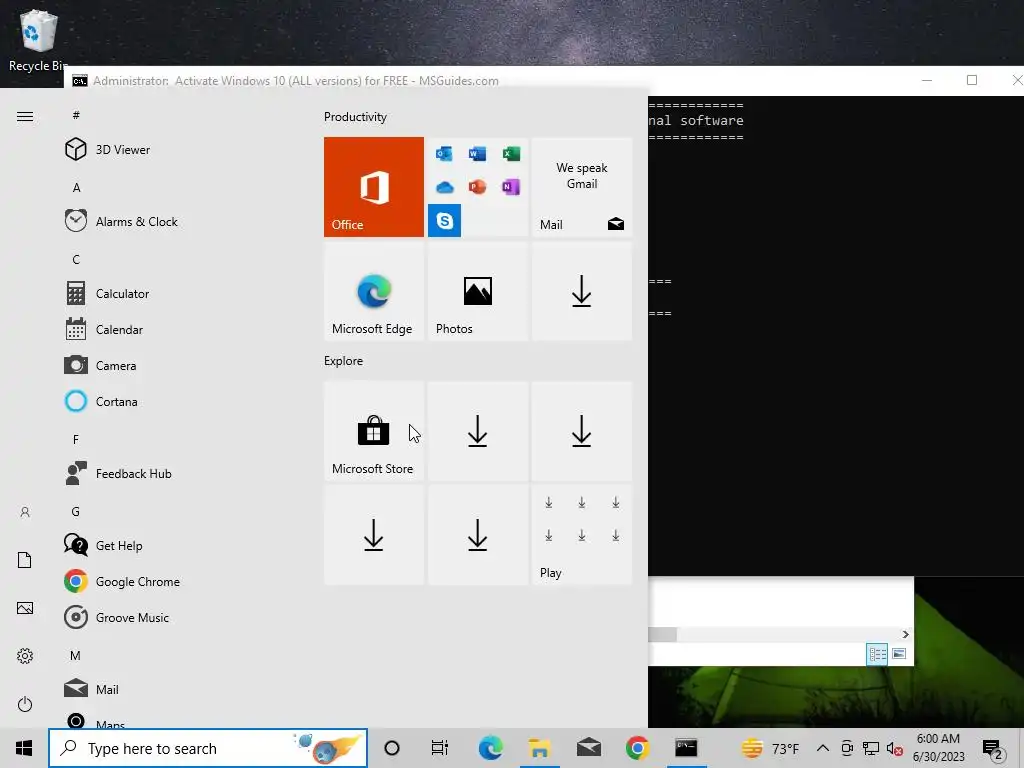This screenshot has width=1024, height=768.
Task: Open Microsoft Edge from the taskbar
Action: (490, 748)
